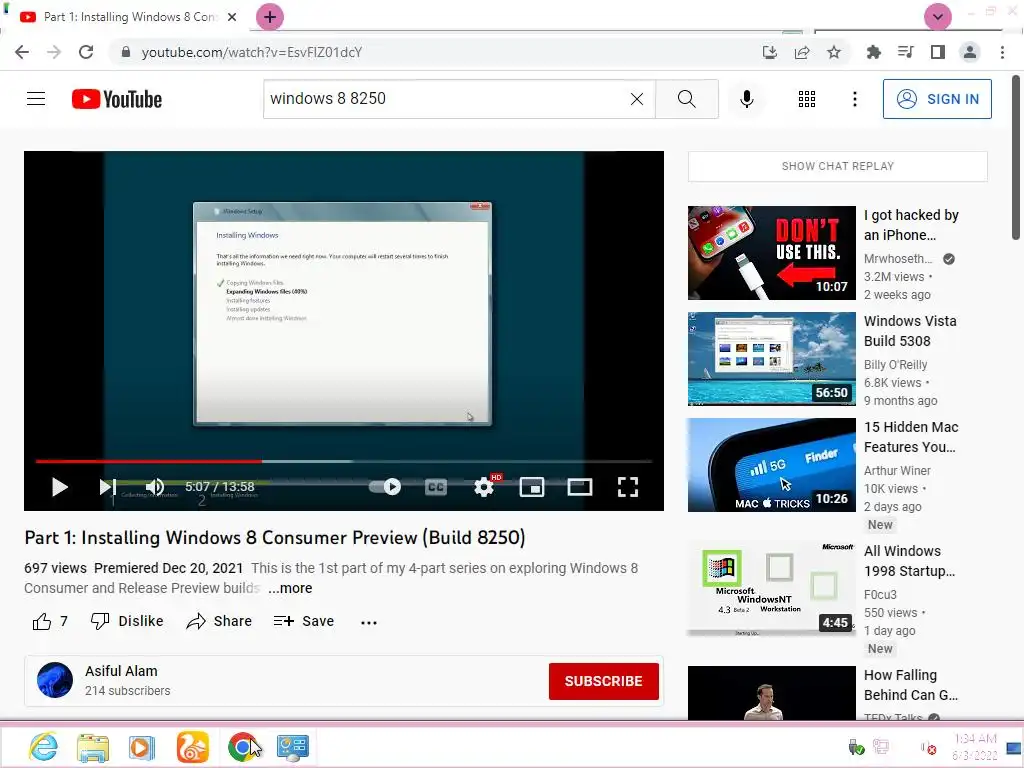1024x768 pixels.
Task: Launch Internet Explorer from taskbar
Action: click(x=44, y=746)
